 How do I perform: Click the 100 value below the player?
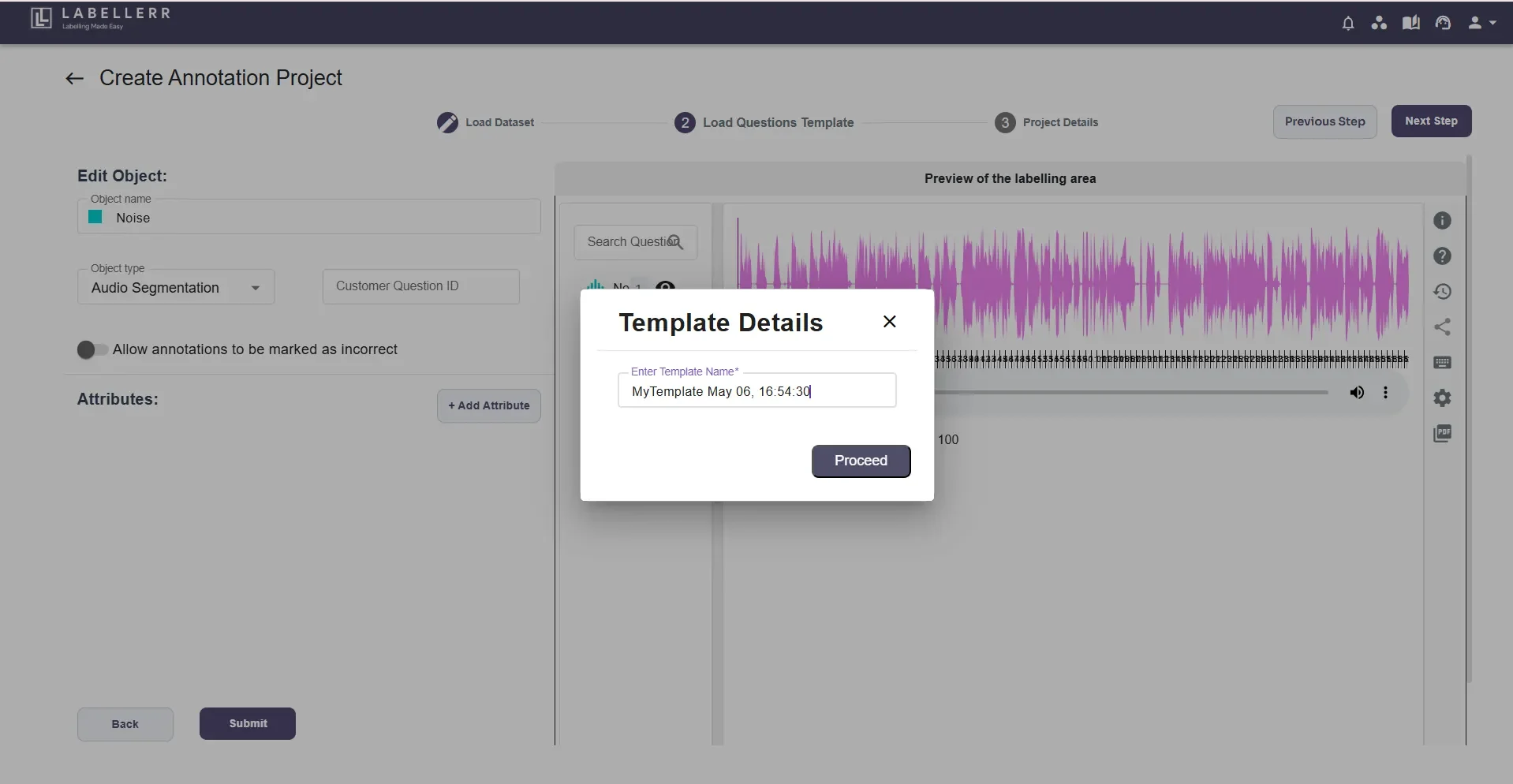point(948,440)
